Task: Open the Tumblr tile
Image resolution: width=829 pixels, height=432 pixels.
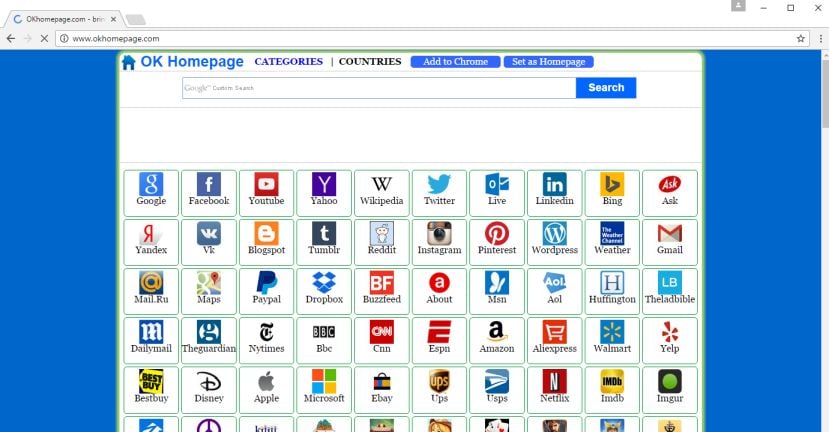Action: coord(324,242)
